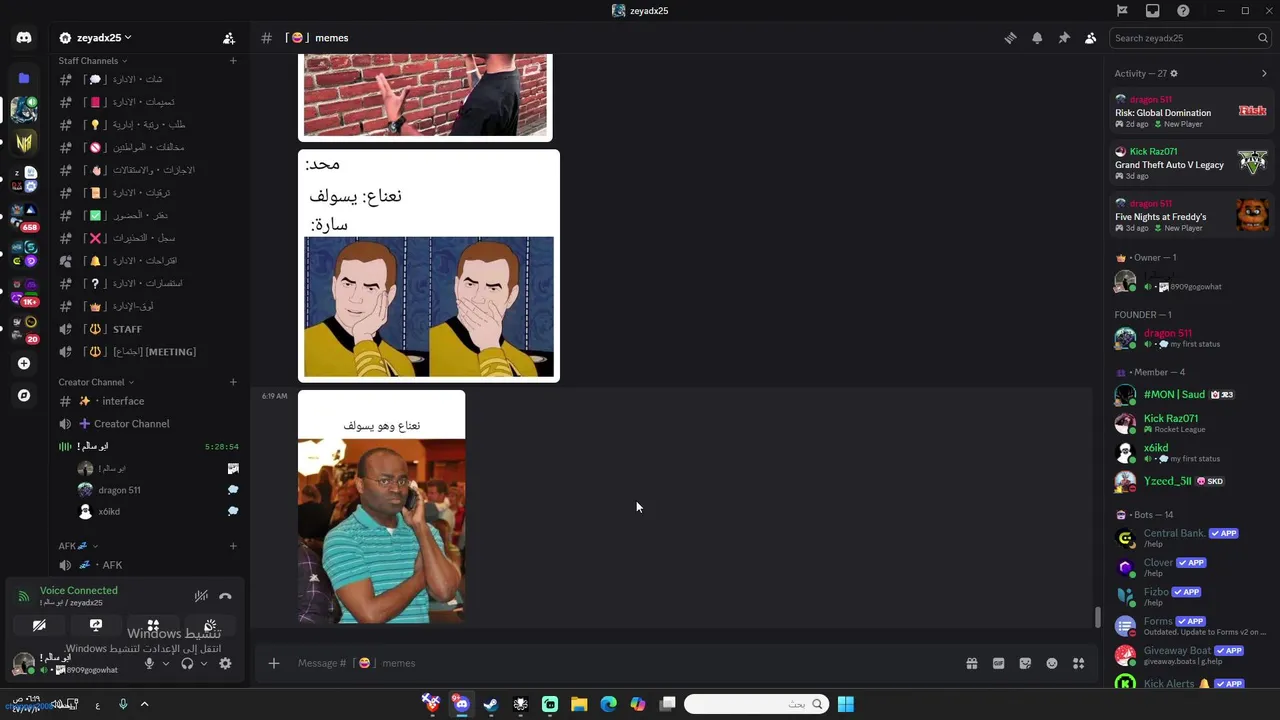
Task: Open the gift icon in message bar
Action: tap(971, 663)
